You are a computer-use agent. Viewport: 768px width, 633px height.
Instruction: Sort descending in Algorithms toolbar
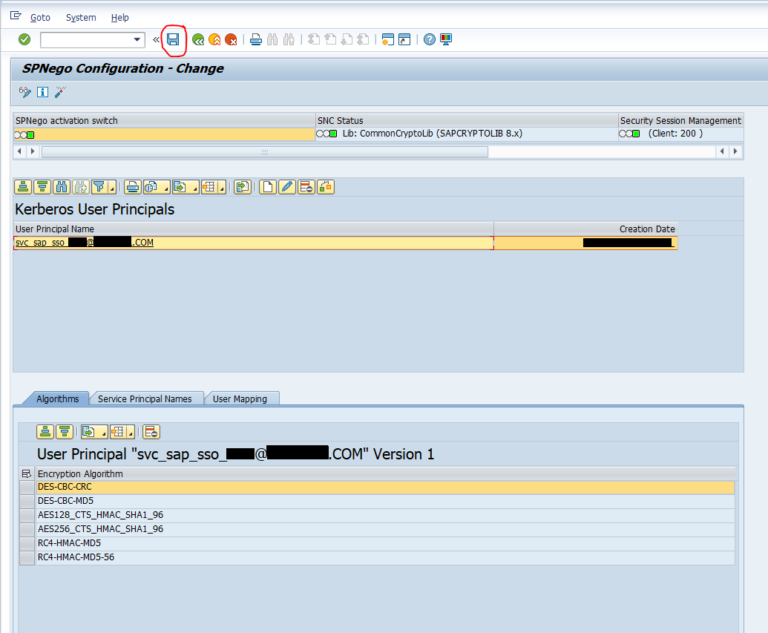(64, 432)
